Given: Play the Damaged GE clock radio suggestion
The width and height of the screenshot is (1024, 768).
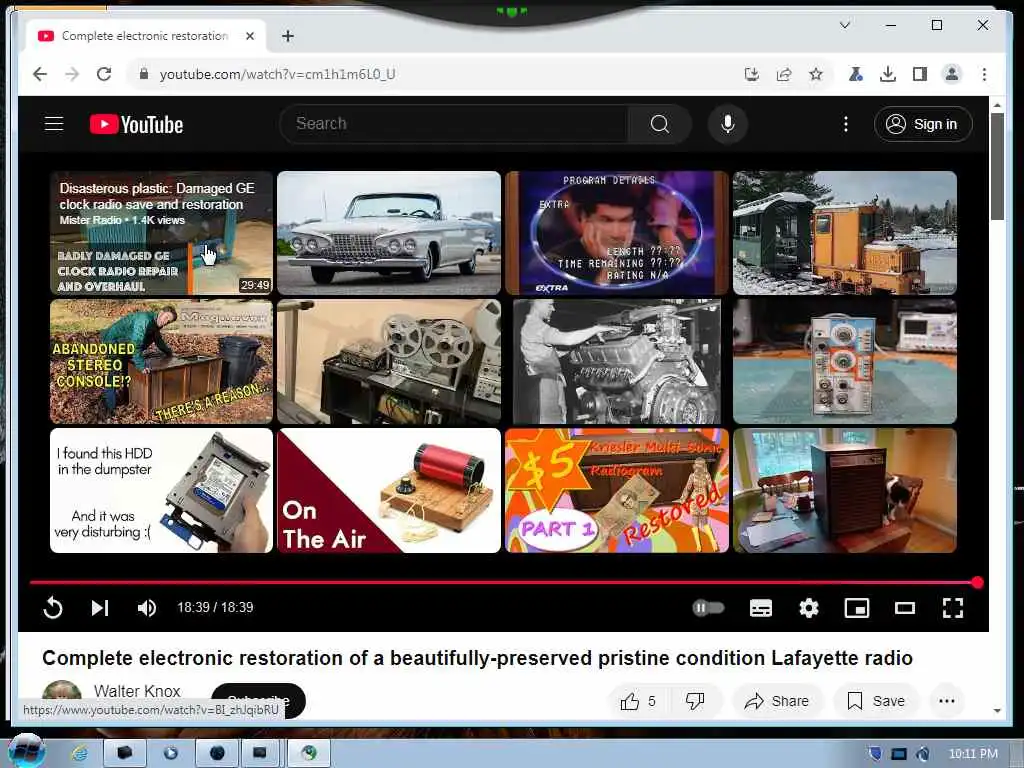Looking at the screenshot, I should coord(161,233).
